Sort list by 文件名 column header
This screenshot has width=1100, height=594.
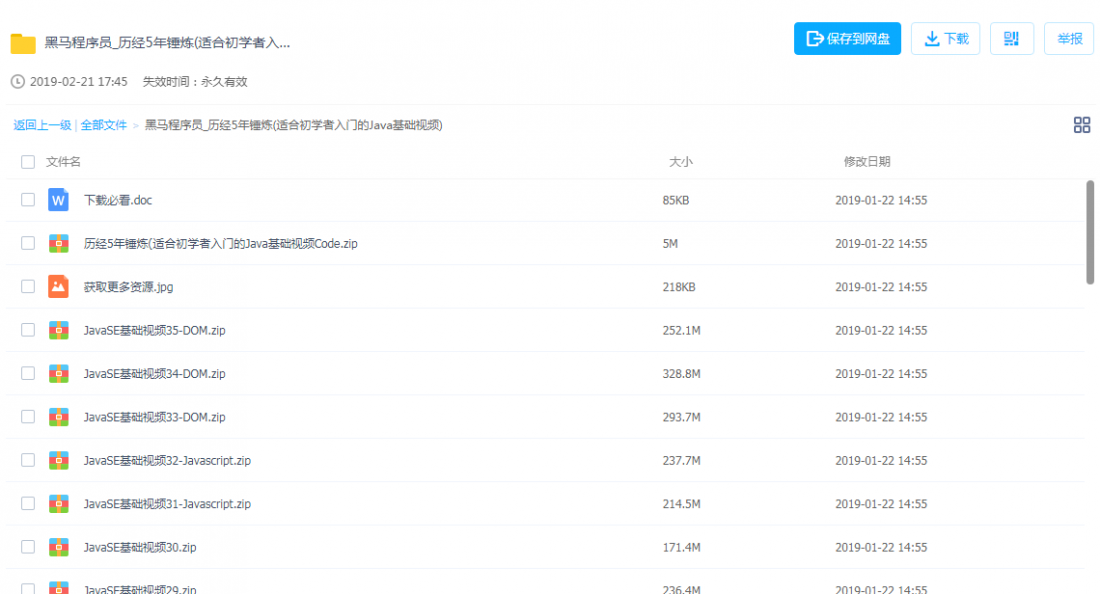pyautogui.click(x=63, y=162)
